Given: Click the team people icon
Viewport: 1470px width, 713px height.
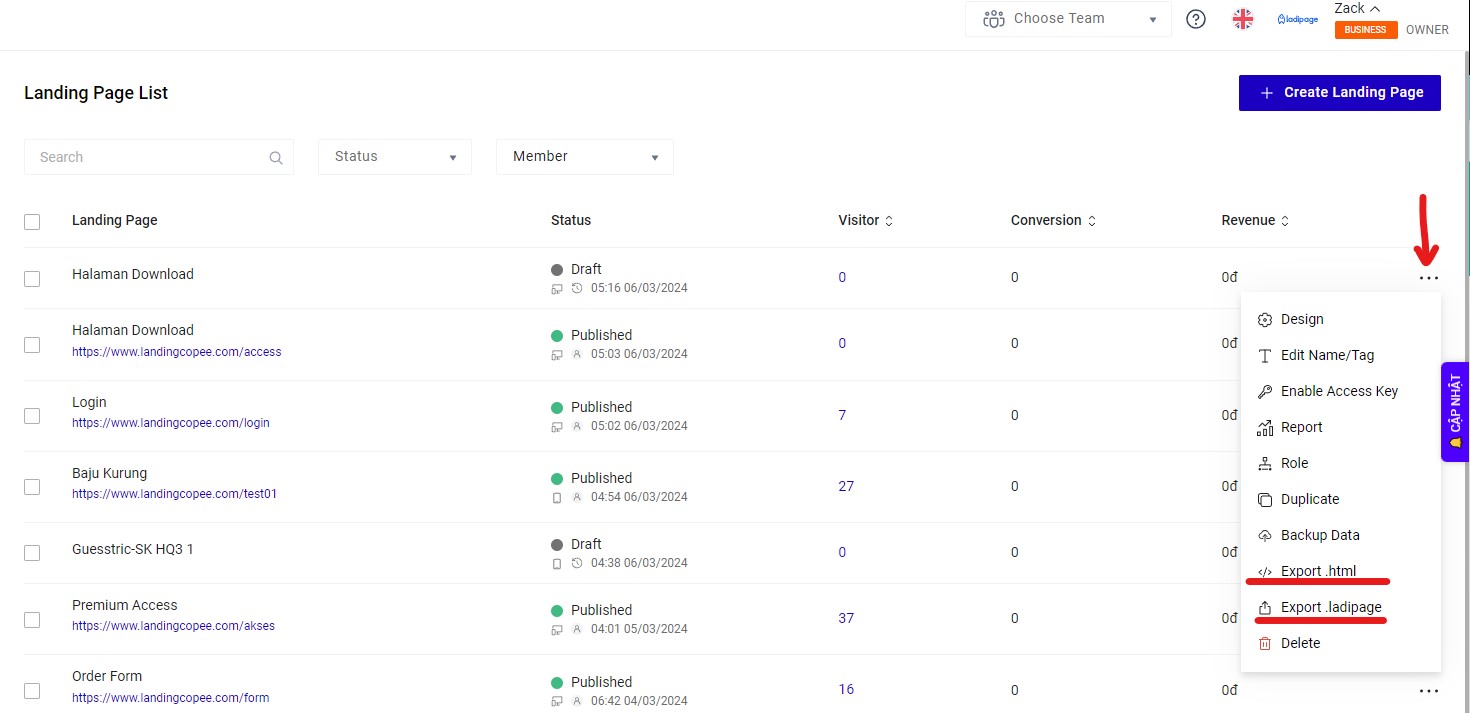Looking at the screenshot, I should click(x=993, y=19).
